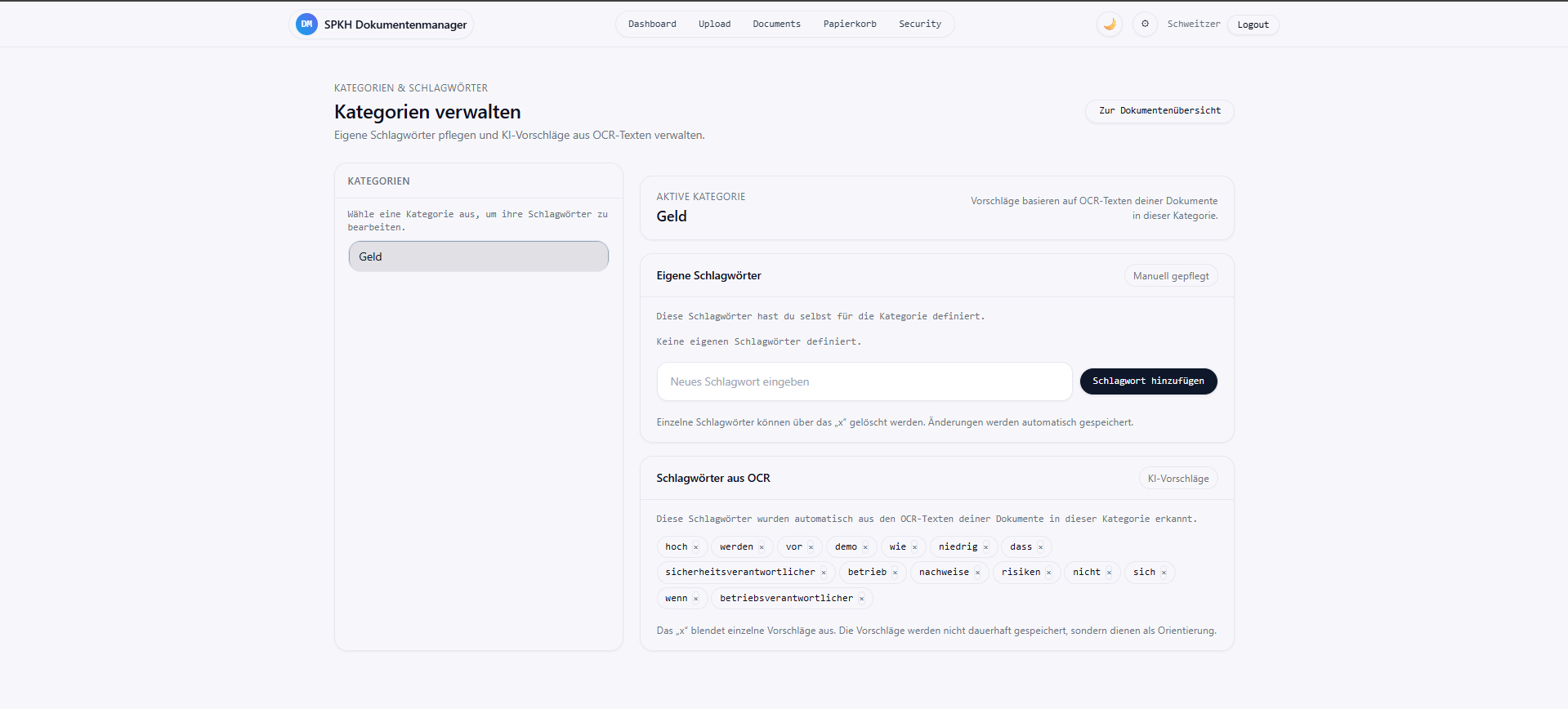Click the 'Schlagwort hinzufügen' button

point(1148,381)
